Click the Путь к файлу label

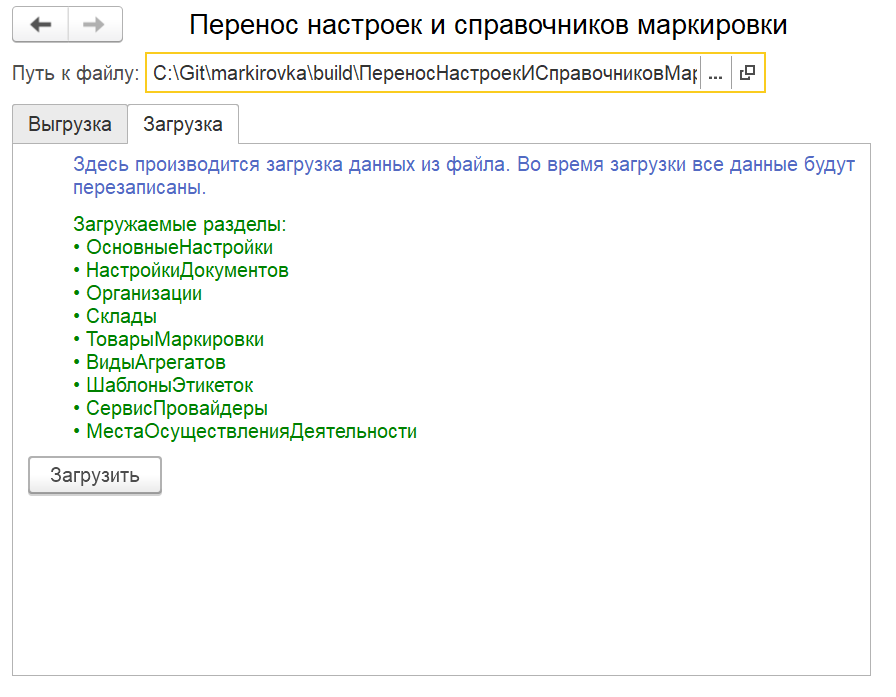(75, 73)
